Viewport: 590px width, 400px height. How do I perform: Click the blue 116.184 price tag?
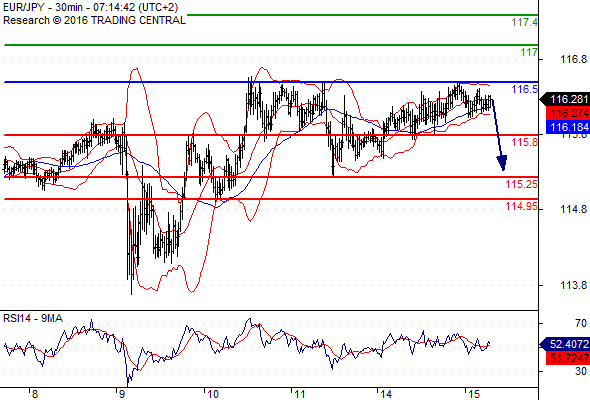(568, 127)
